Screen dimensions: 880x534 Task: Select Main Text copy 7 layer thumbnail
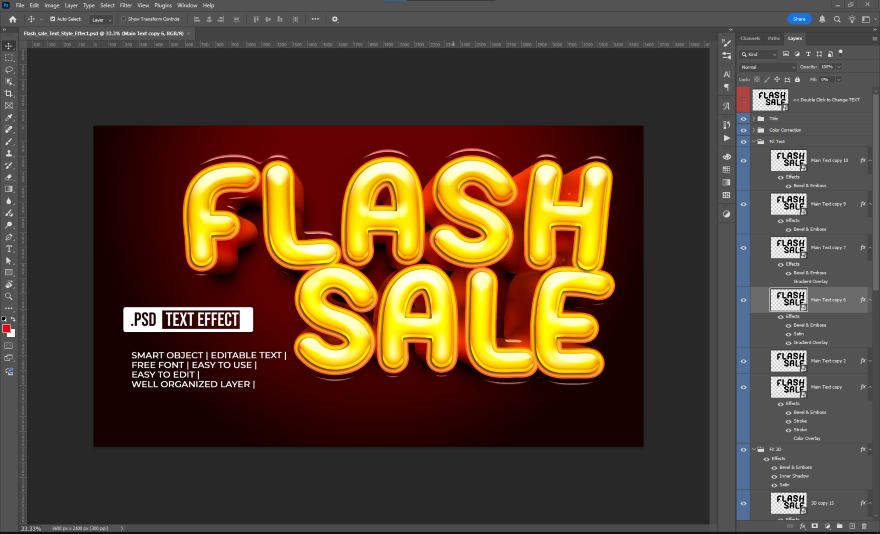pos(789,247)
